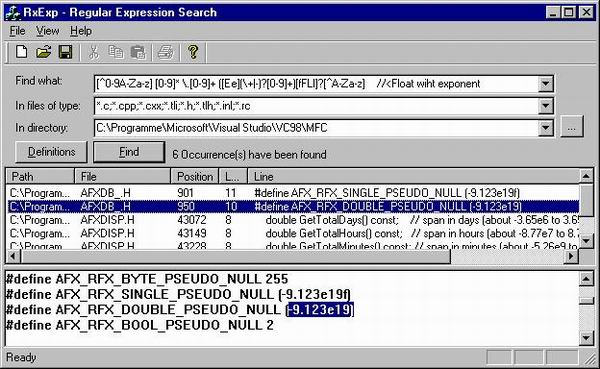Click the AFX_RFX_BOOL_PSEUDO_NULL 2 line
The width and height of the screenshot is (600, 369).
(x=140, y=325)
